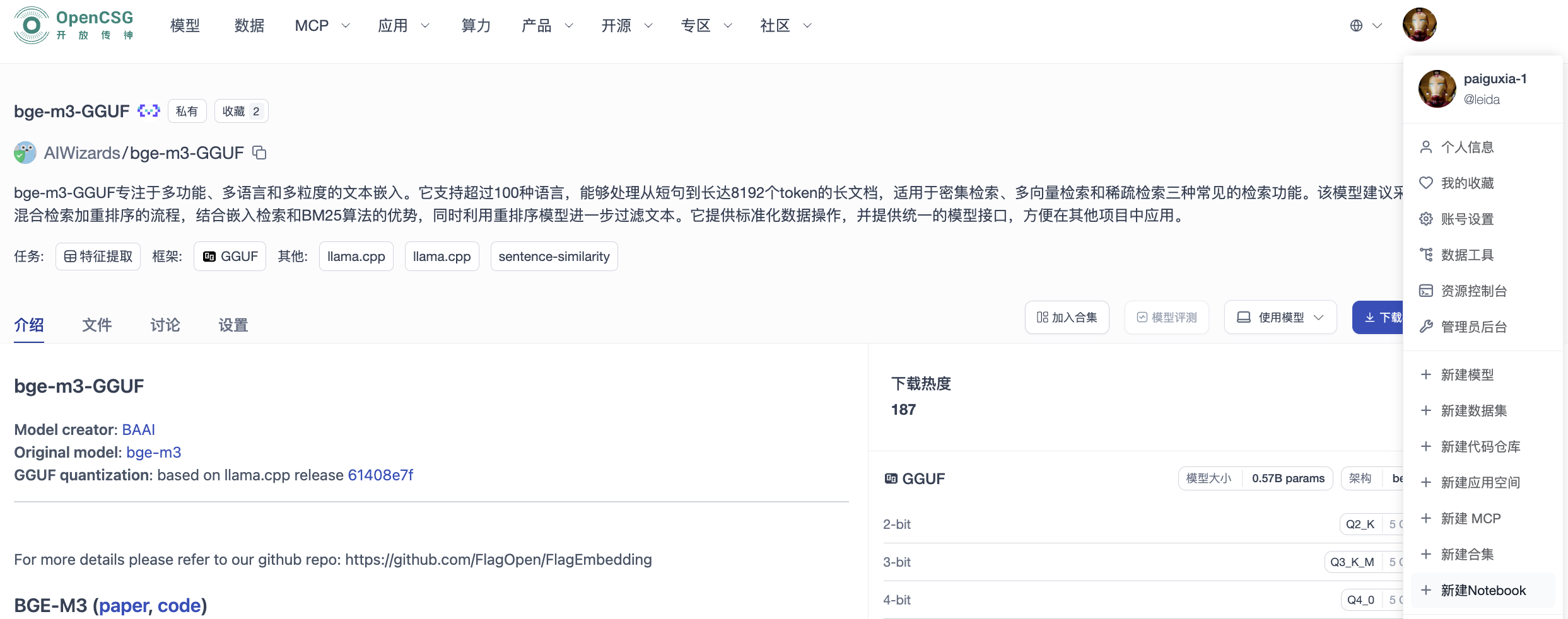The height and width of the screenshot is (619, 1568).
Task: Switch to the 文件 tab
Action: (96, 325)
